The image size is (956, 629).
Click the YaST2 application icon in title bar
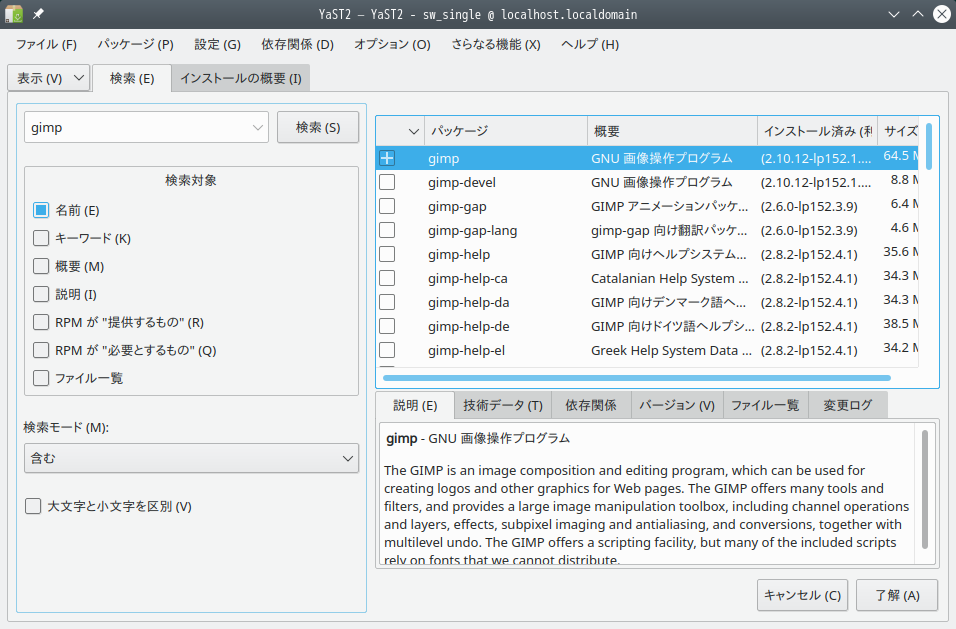[13, 14]
